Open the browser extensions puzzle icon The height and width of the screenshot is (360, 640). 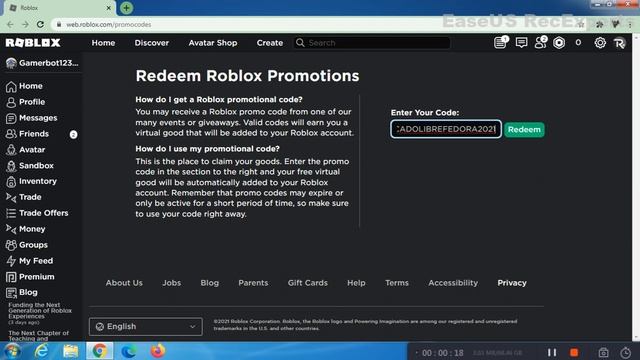click(599, 24)
